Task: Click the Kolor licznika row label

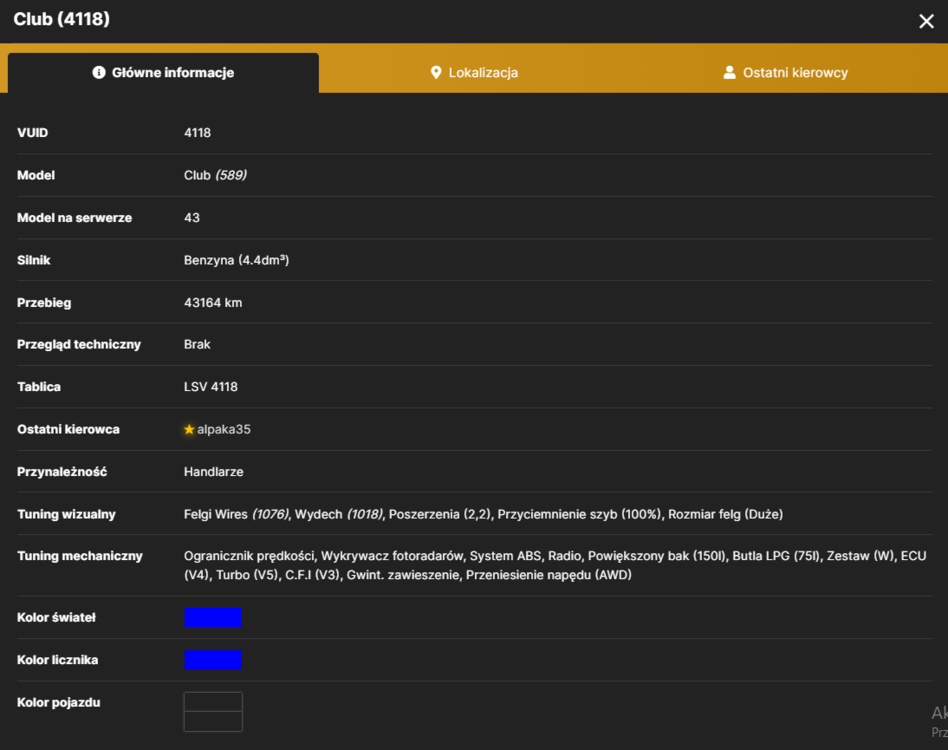Action: (57, 659)
